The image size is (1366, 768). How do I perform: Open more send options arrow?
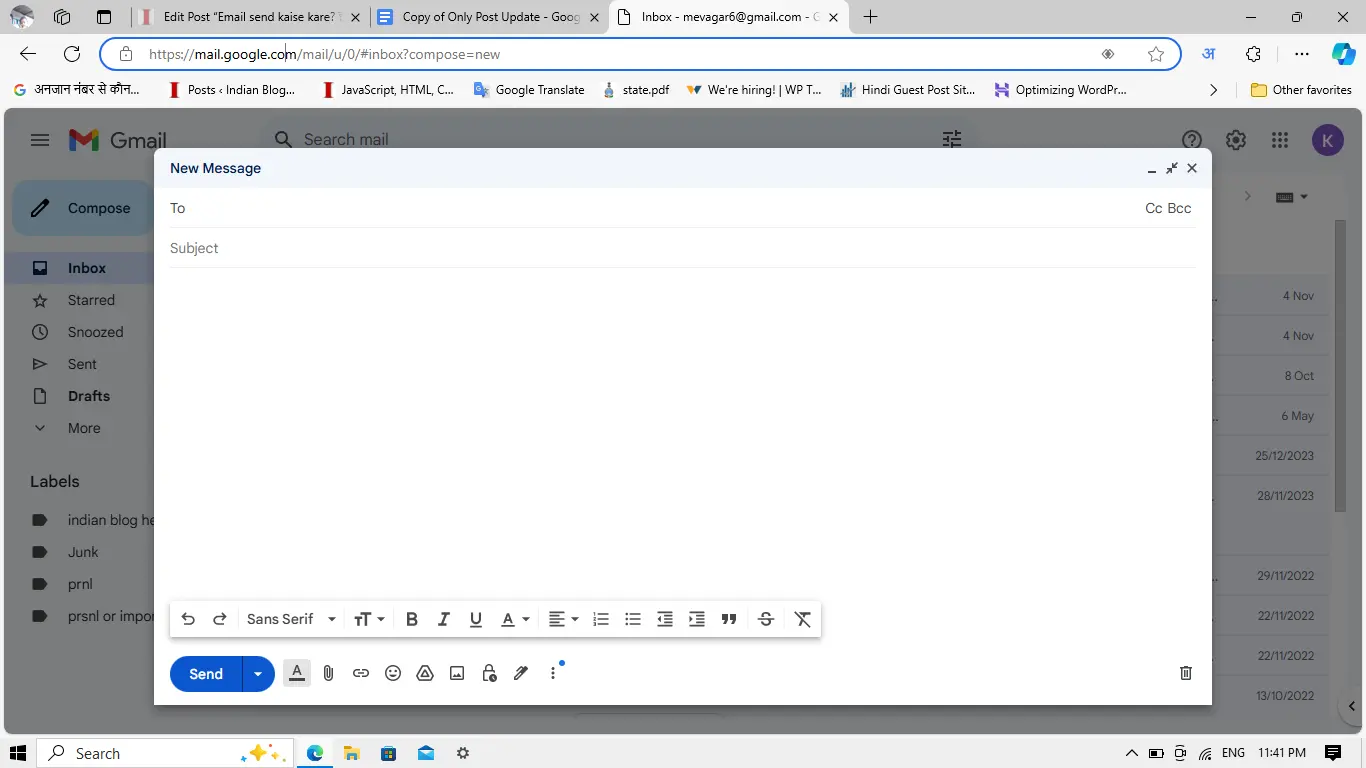pos(258,674)
